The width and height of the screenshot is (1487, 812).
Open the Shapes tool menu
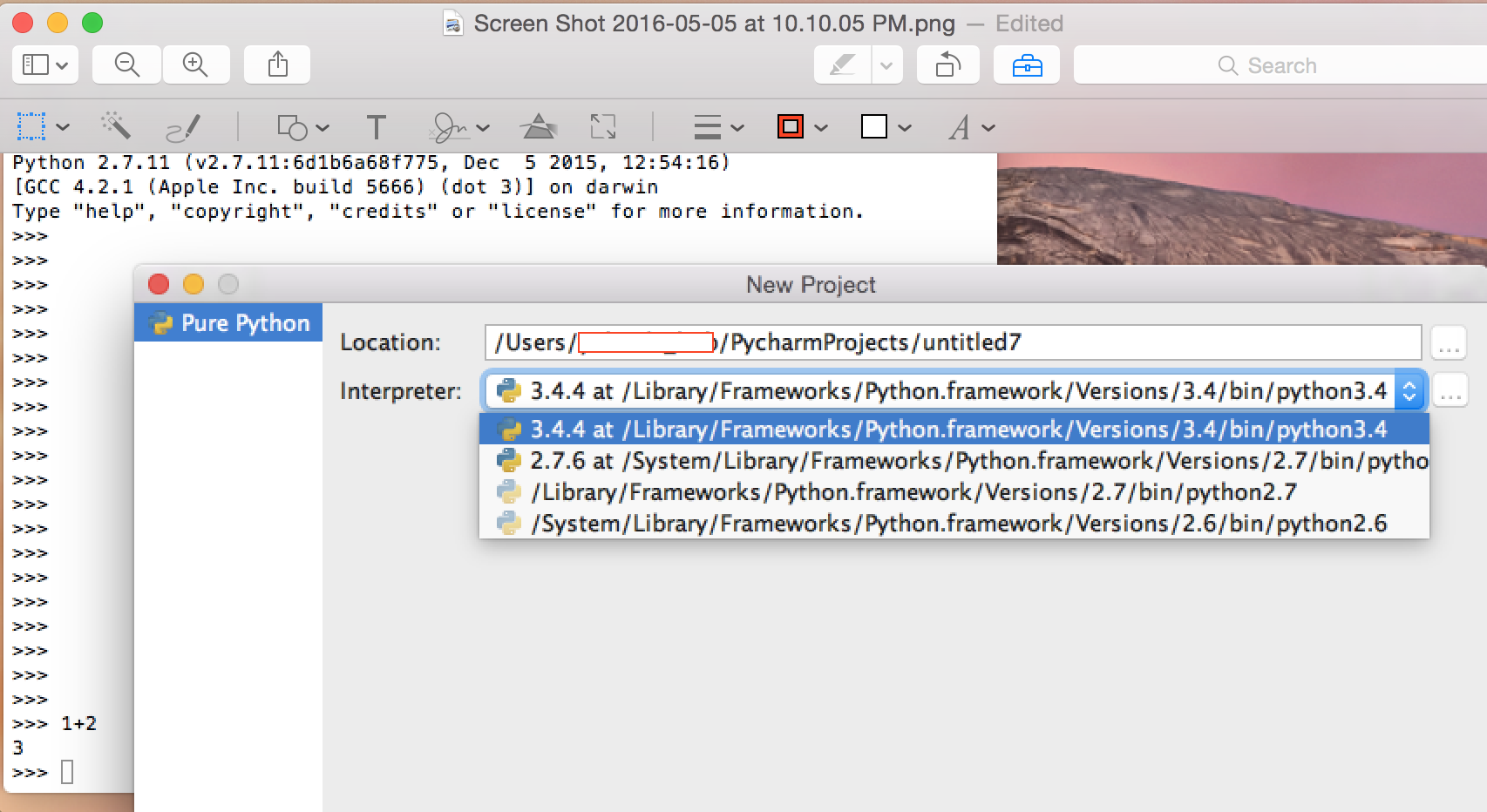(292, 127)
